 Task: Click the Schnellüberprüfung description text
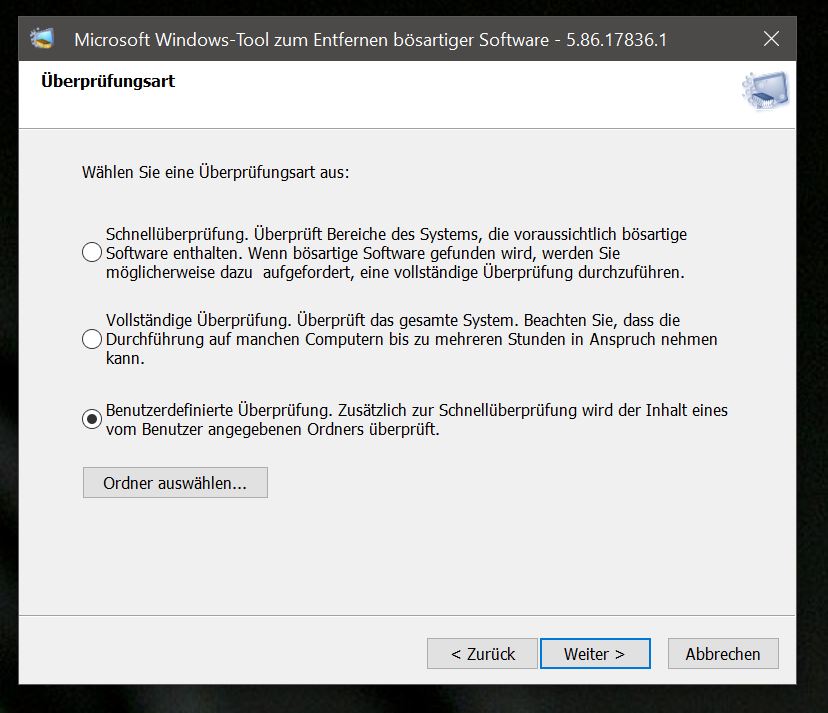[x=396, y=253]
